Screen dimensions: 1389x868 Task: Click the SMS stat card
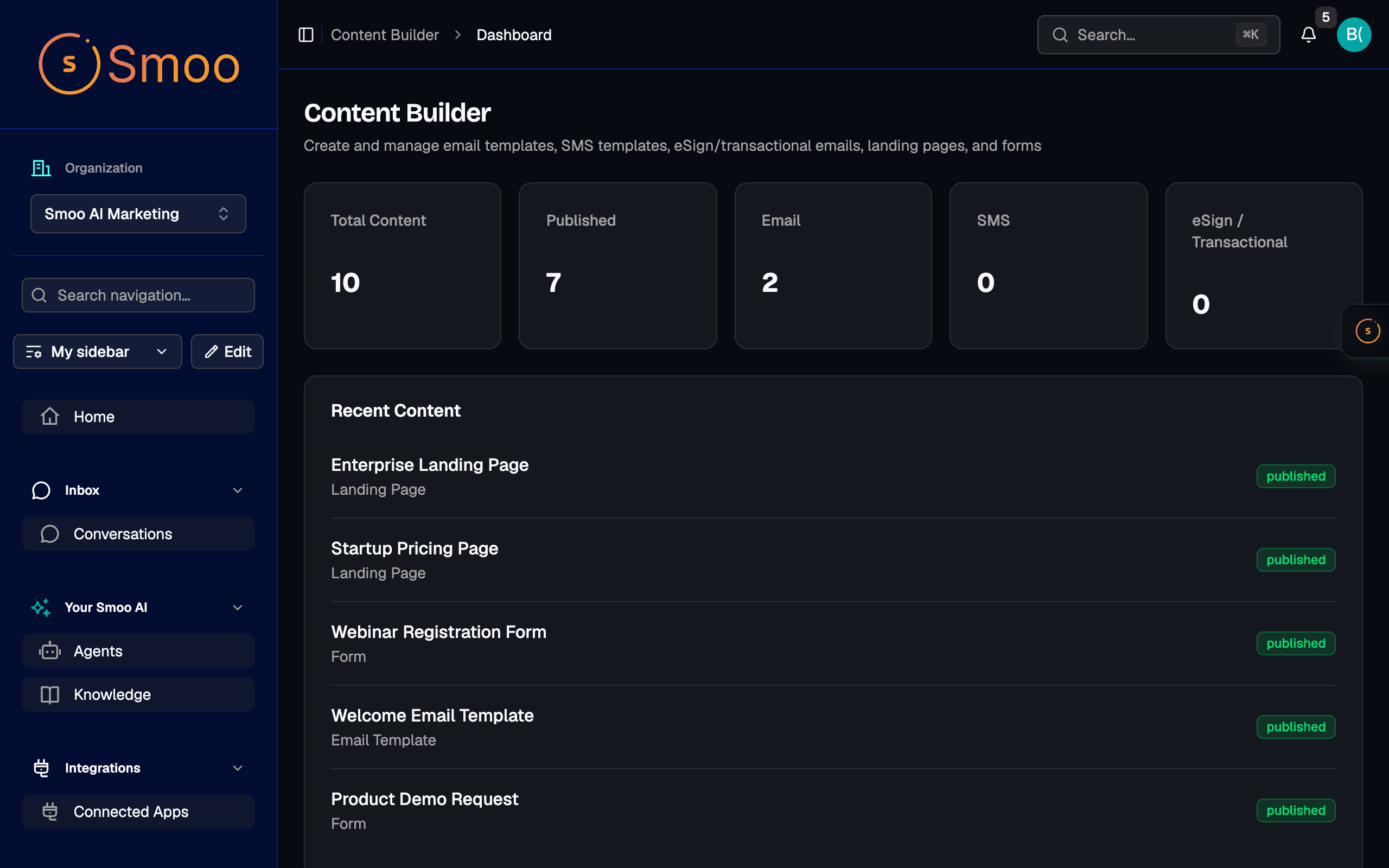point(1049,266)
